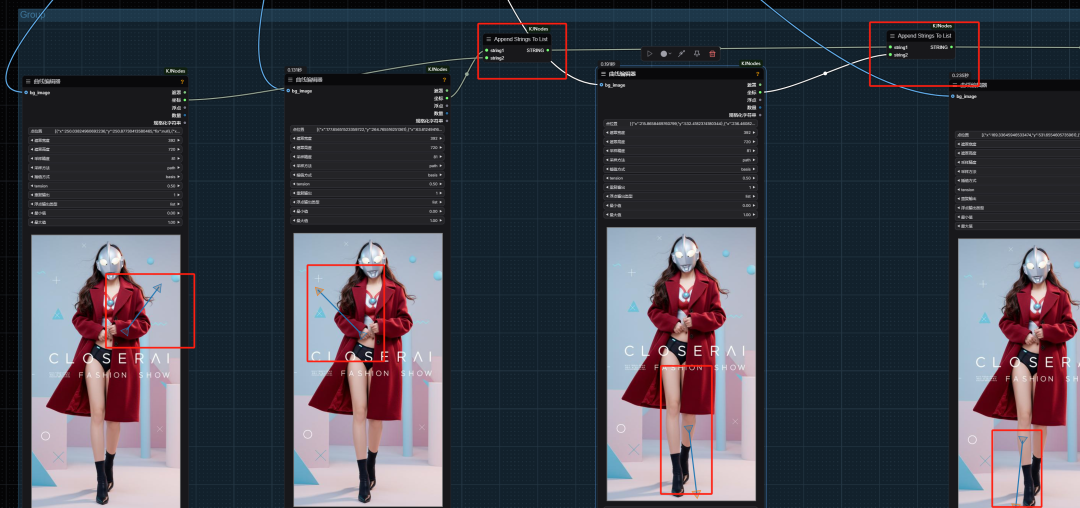1080x508 pixels.
Task: Click the points coordinate text field in selected node
Action: [679, 123]
